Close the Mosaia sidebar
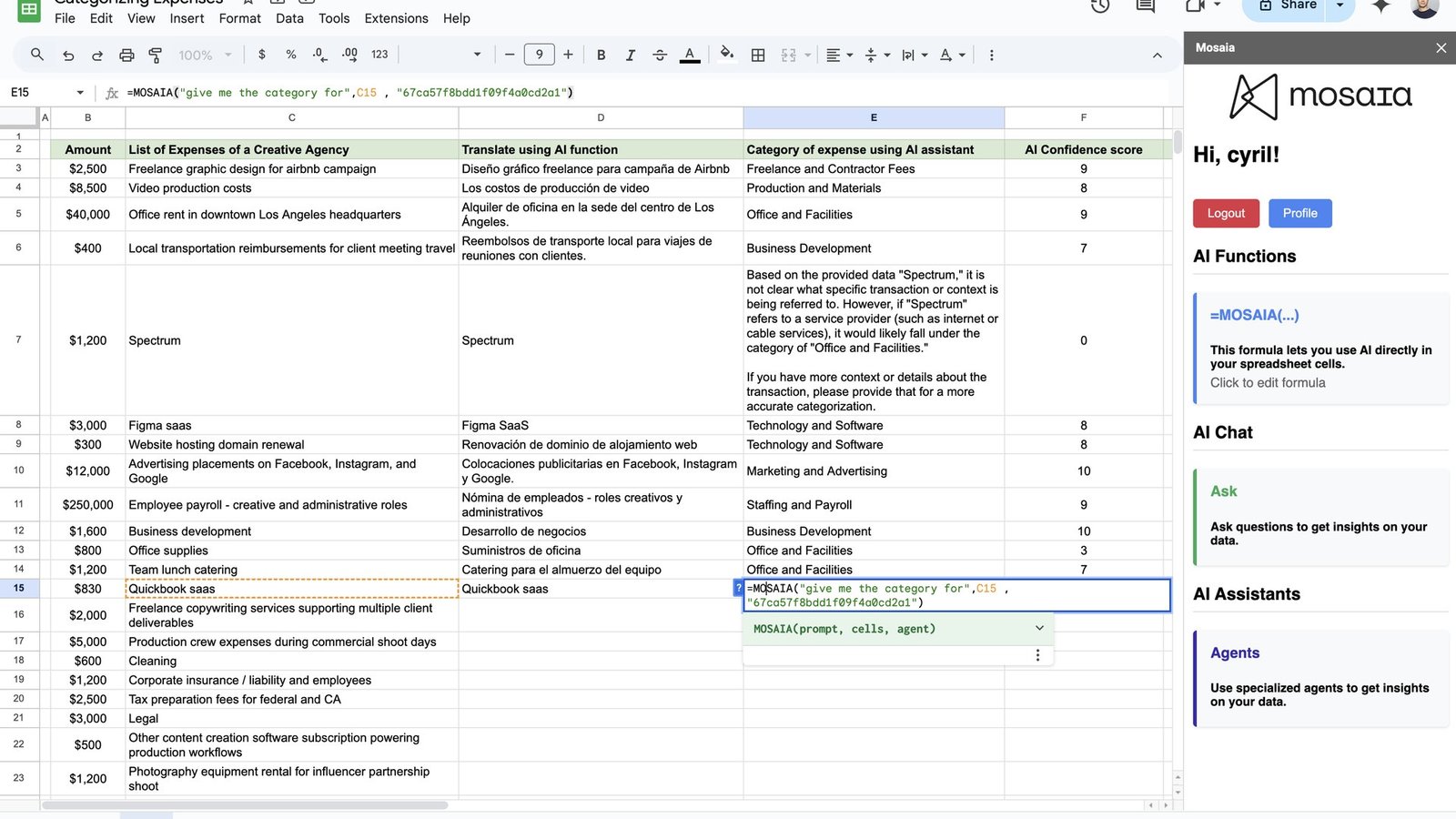Viewport: 1456px width, 819px height. [1441, 47]
